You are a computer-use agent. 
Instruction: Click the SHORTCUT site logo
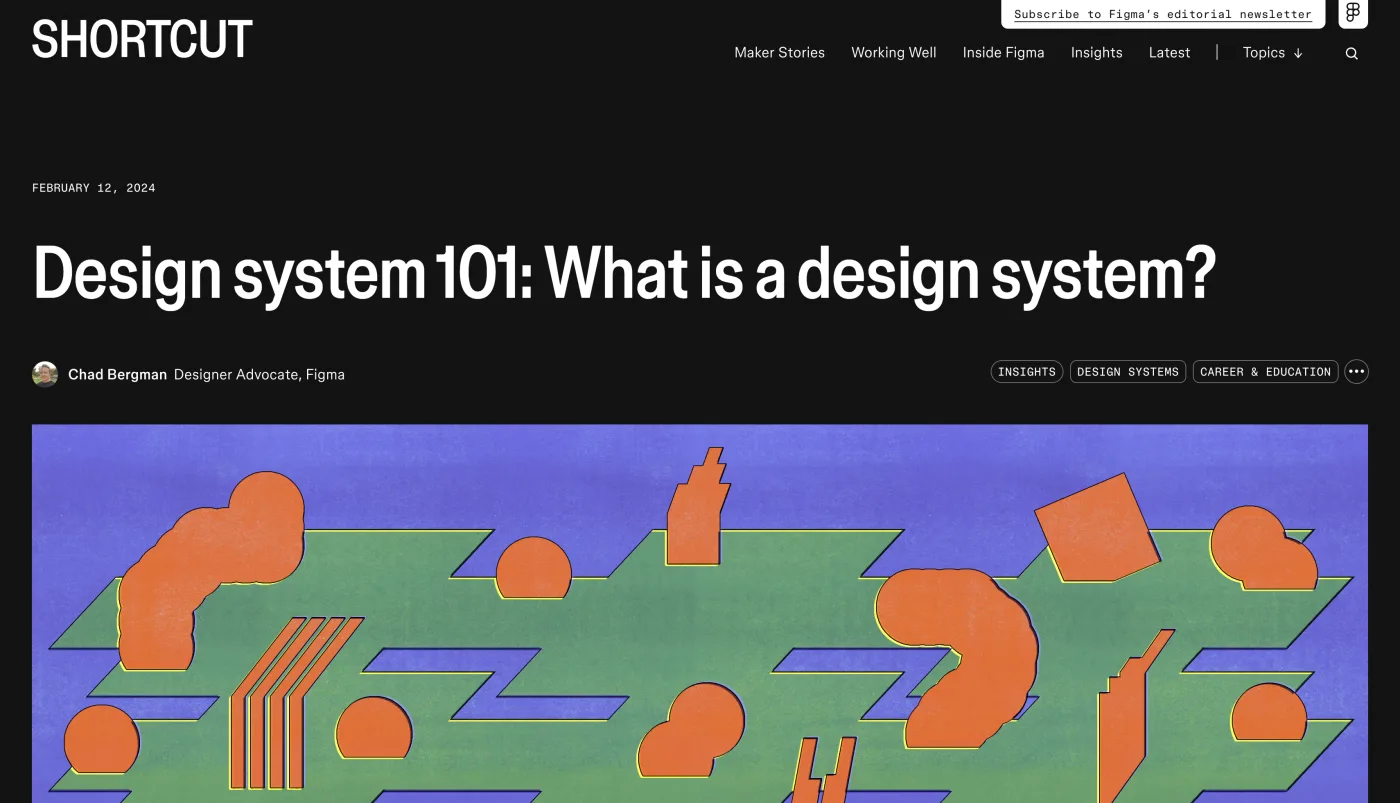142,39
